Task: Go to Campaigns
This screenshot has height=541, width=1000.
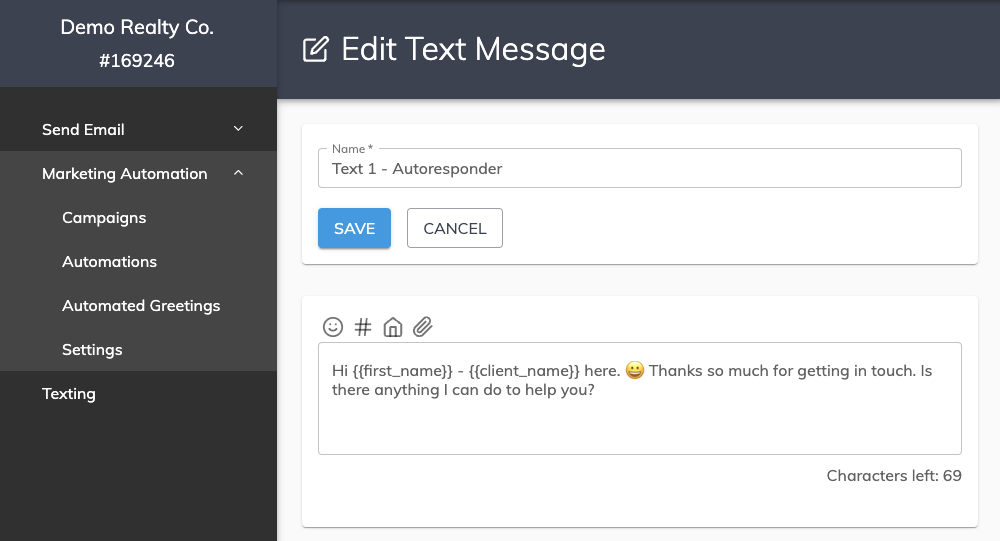Action: point(104,218)
